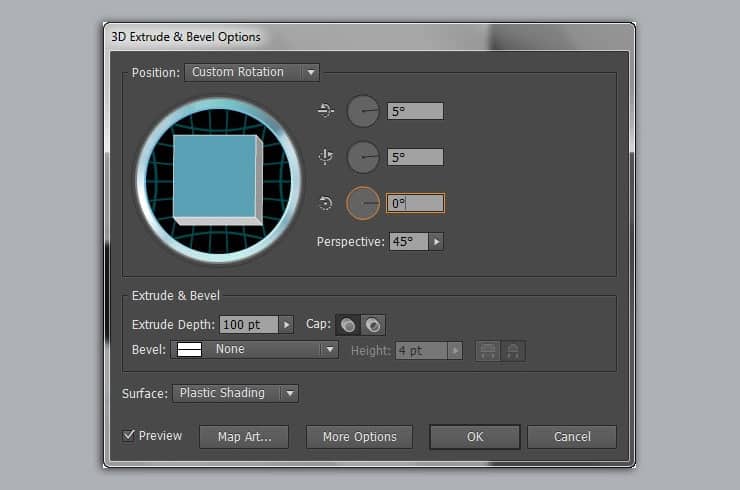Screen dimensions: 740x490
Task: Click the Extrude Depth 100 pt field
Action: (249, 325)
